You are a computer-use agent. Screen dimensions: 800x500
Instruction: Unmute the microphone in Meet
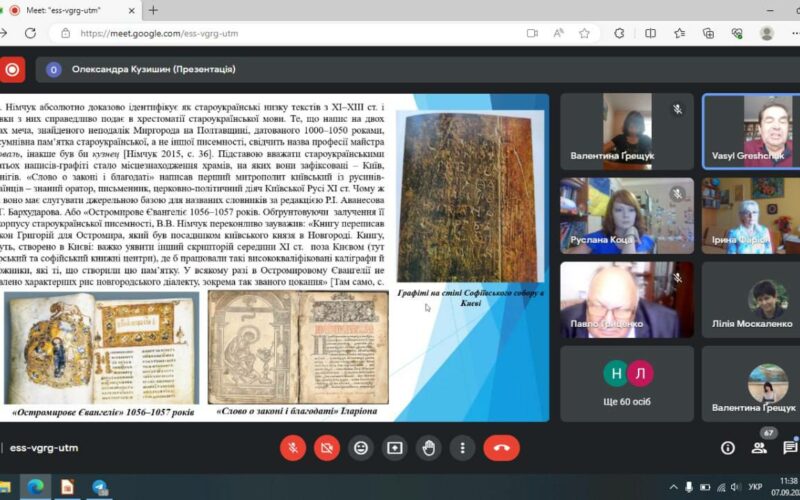(x=293, y=448)
